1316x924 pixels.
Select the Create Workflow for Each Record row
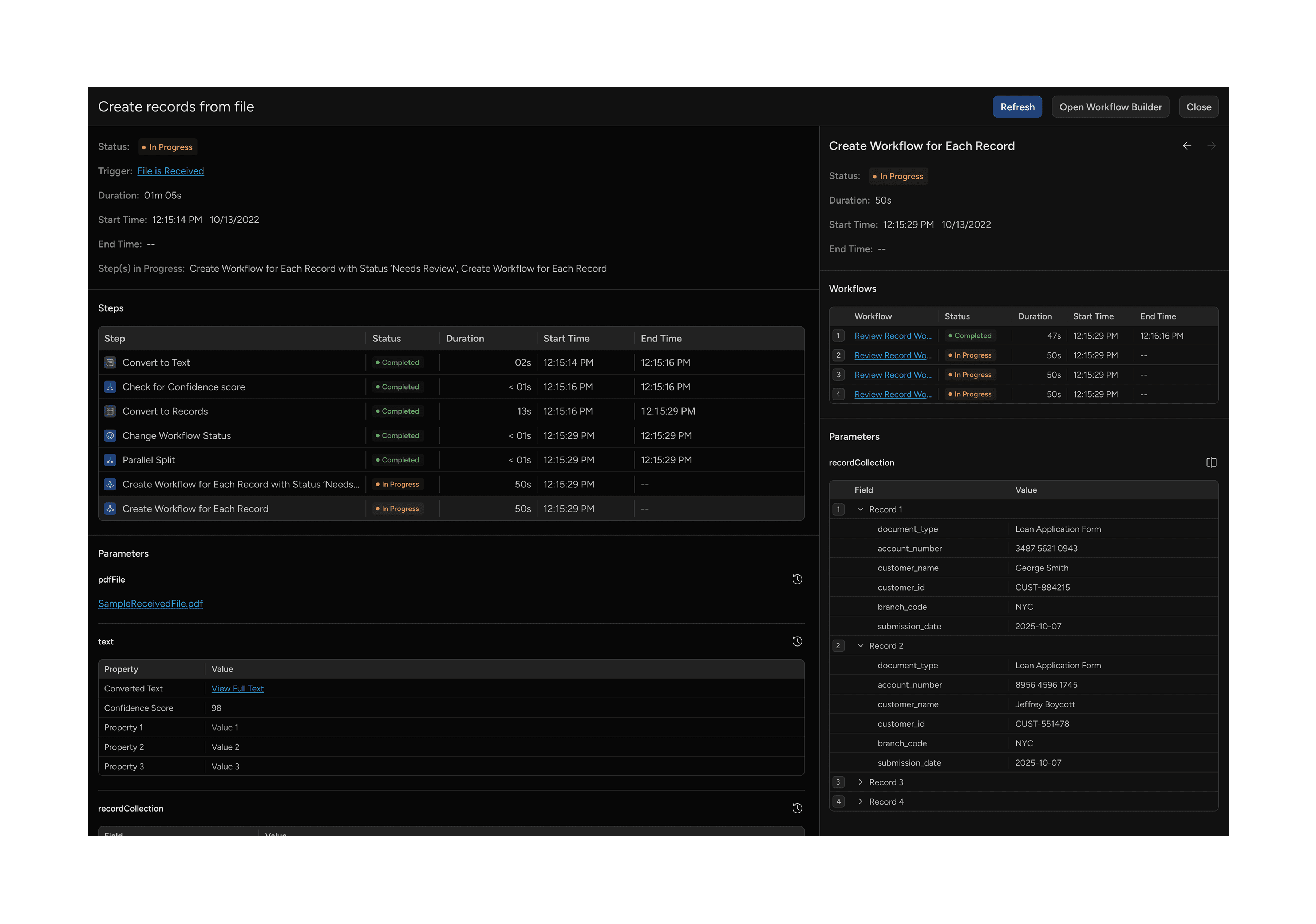[195, 509]
